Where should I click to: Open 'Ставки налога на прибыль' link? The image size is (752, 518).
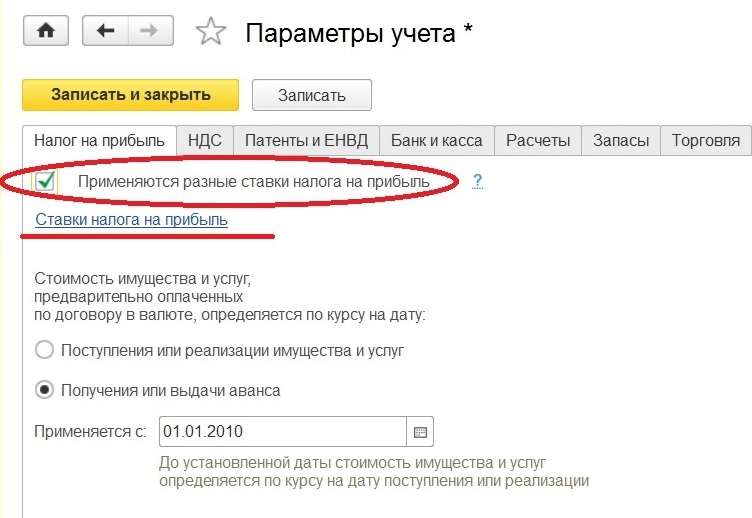[x=131, y=220]
